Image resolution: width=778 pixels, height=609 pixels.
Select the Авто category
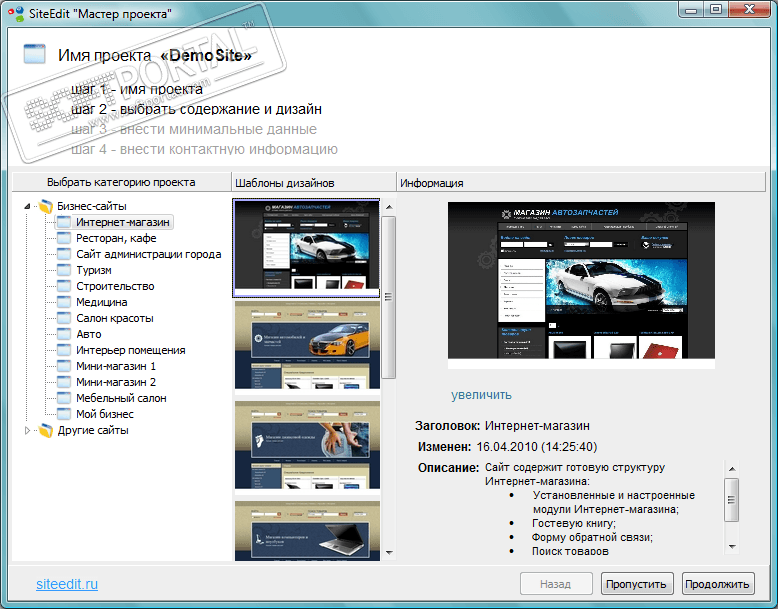(x=89, y=334)
